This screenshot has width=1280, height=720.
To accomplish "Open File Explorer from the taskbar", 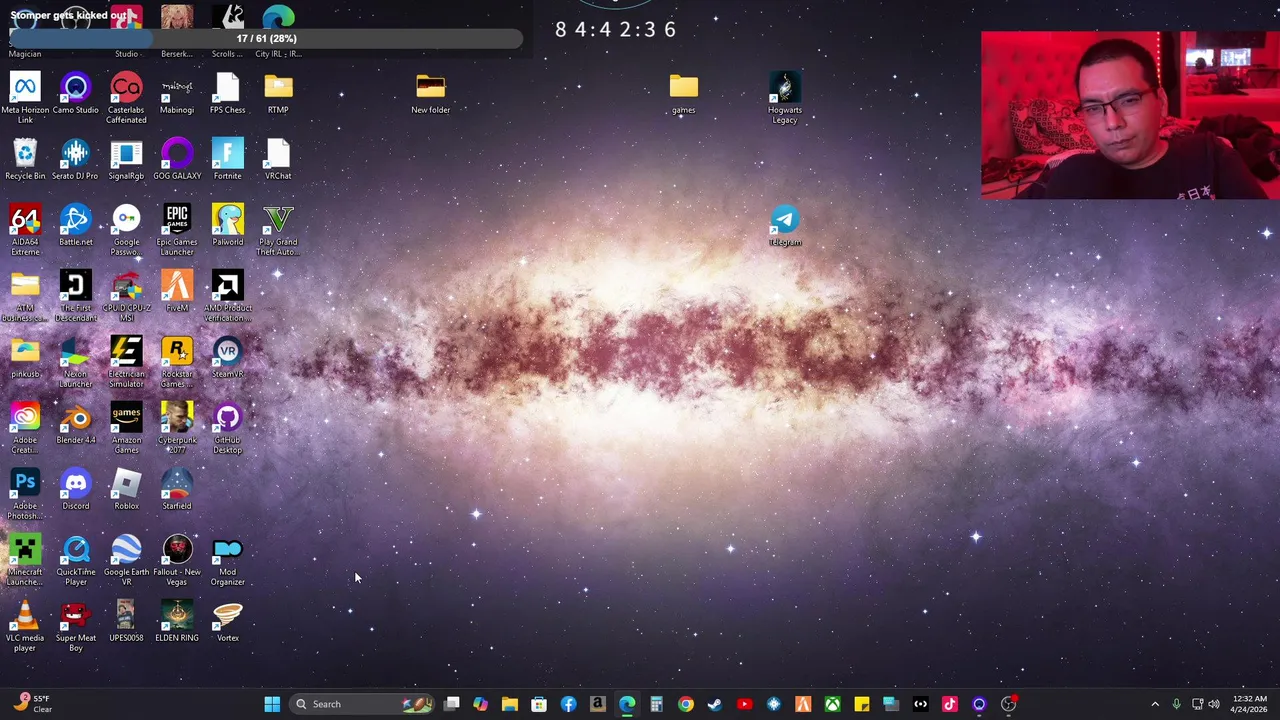I will (510, 704).
